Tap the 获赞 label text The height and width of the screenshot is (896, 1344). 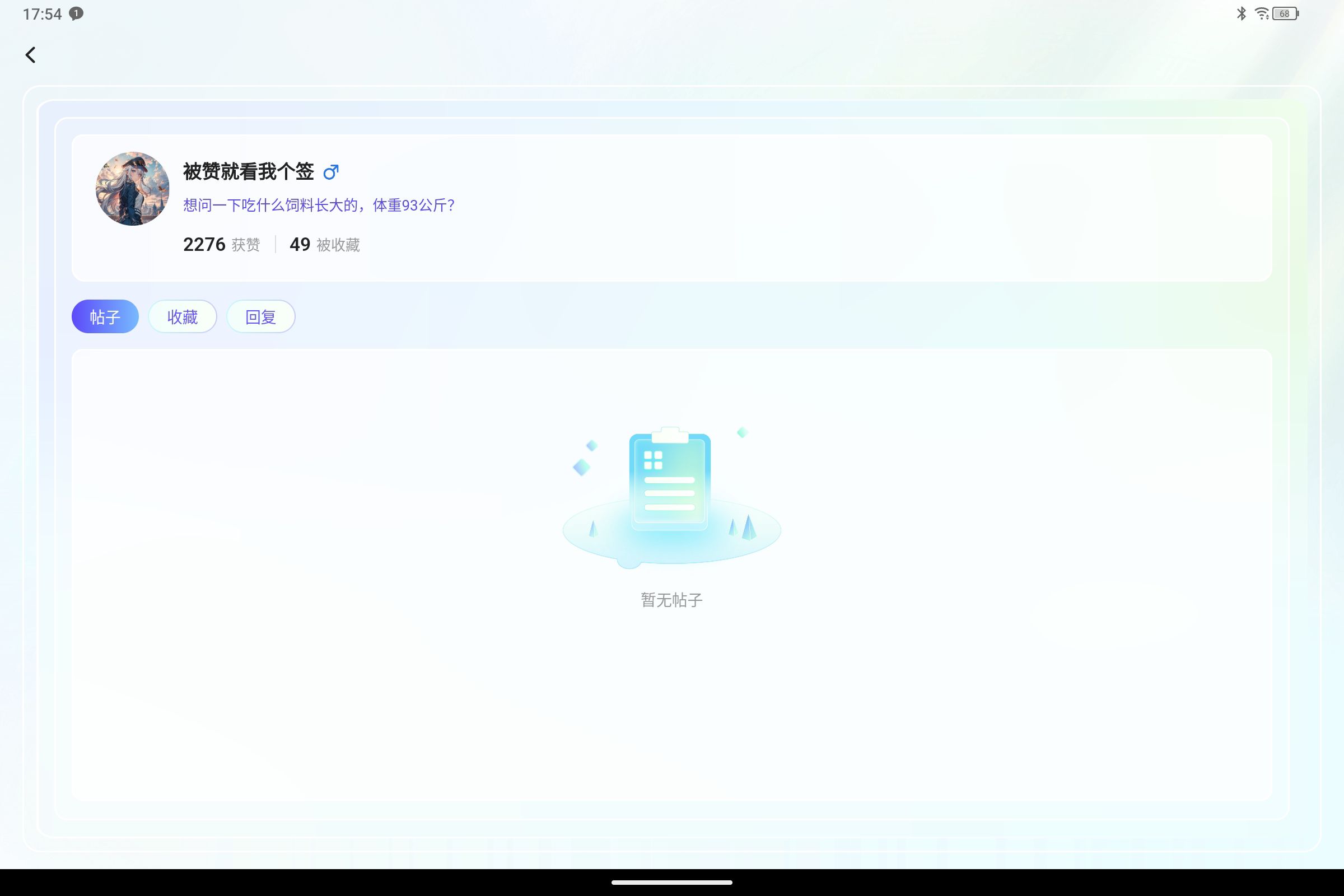point(246,245)
